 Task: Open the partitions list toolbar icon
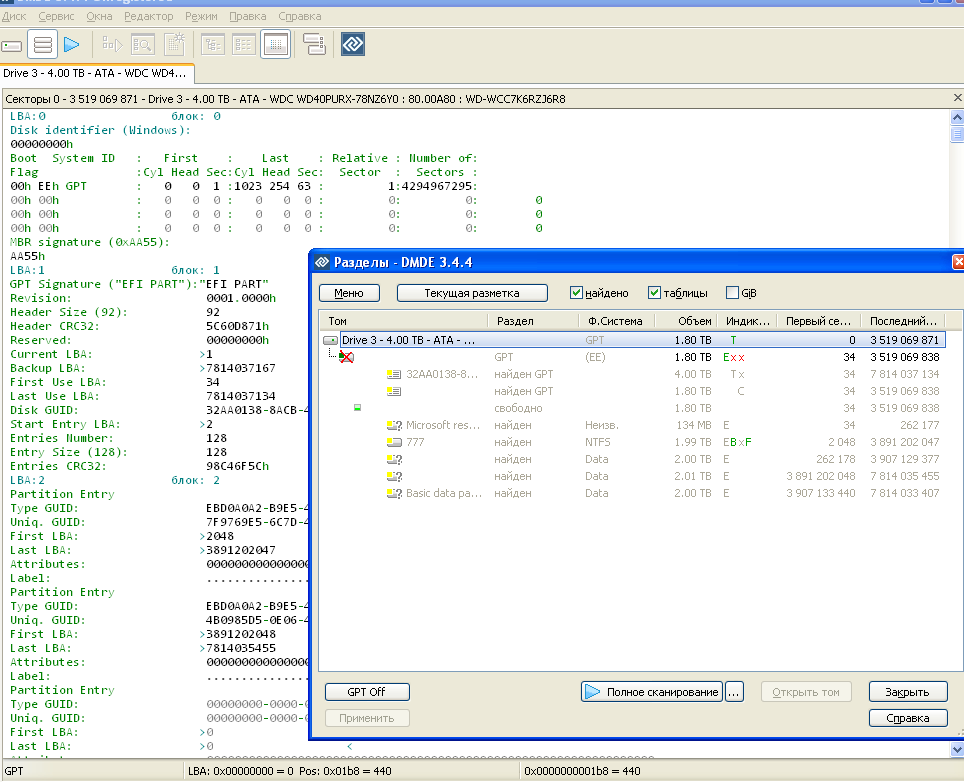42,45
